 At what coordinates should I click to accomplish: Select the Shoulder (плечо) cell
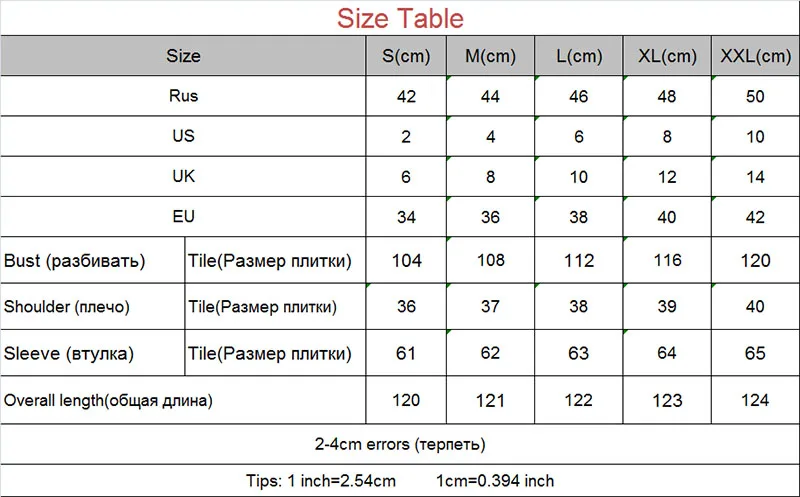pyautogui.click(x=92, y=307)
